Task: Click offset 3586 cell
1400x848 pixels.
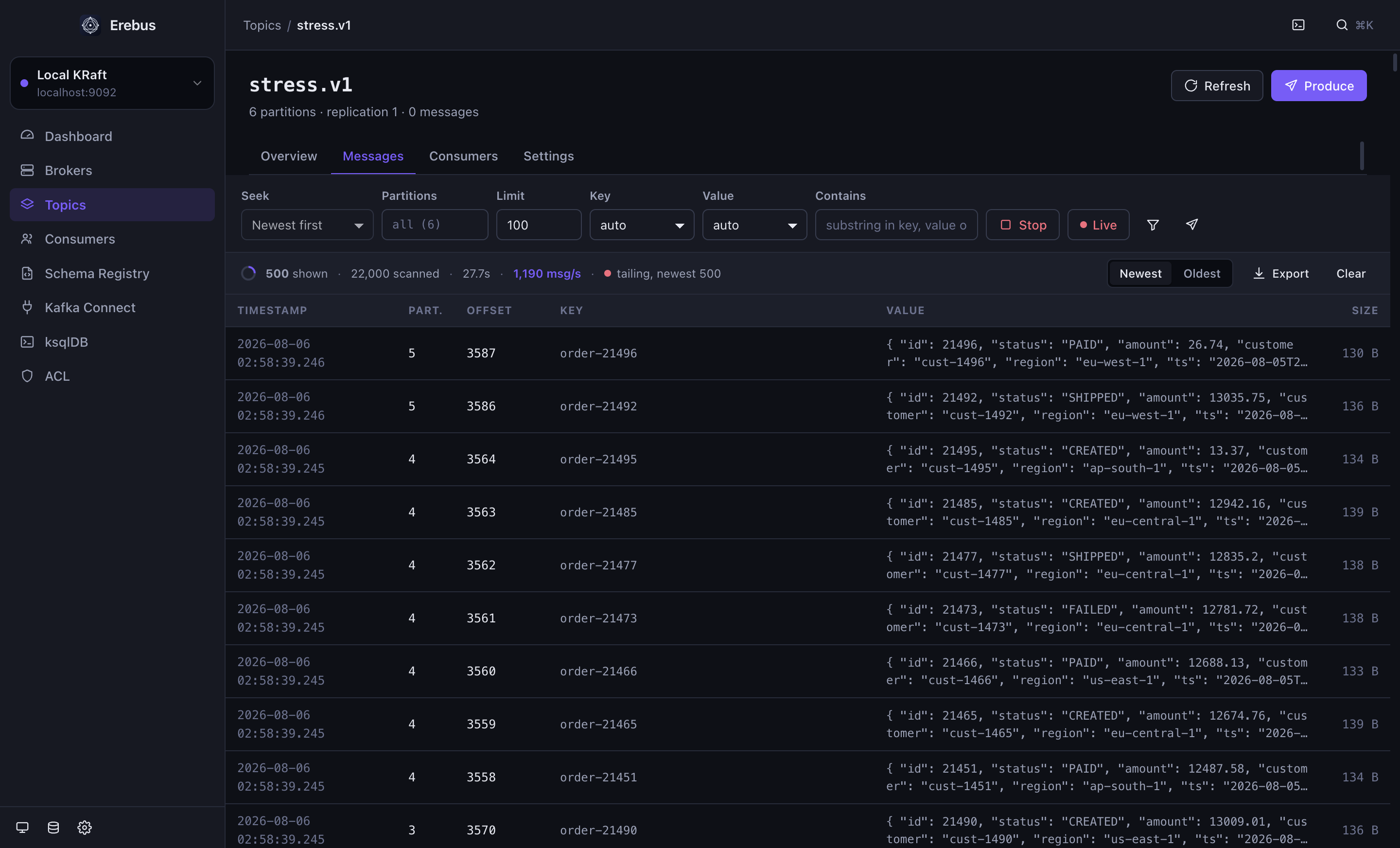Action: point(481,406)
